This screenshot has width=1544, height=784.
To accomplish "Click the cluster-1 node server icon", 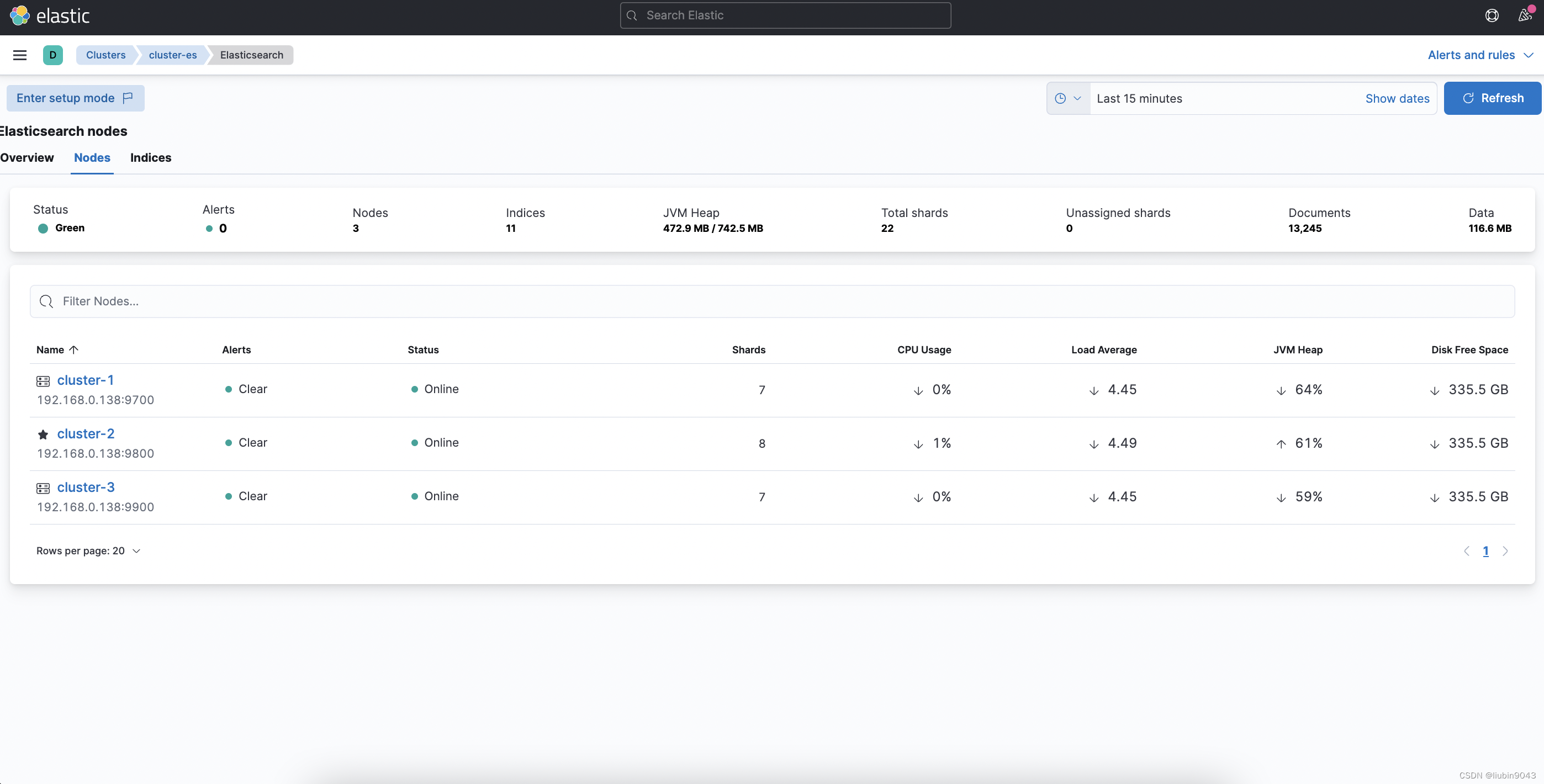I will pyautogui.click(x=43, y=381).
